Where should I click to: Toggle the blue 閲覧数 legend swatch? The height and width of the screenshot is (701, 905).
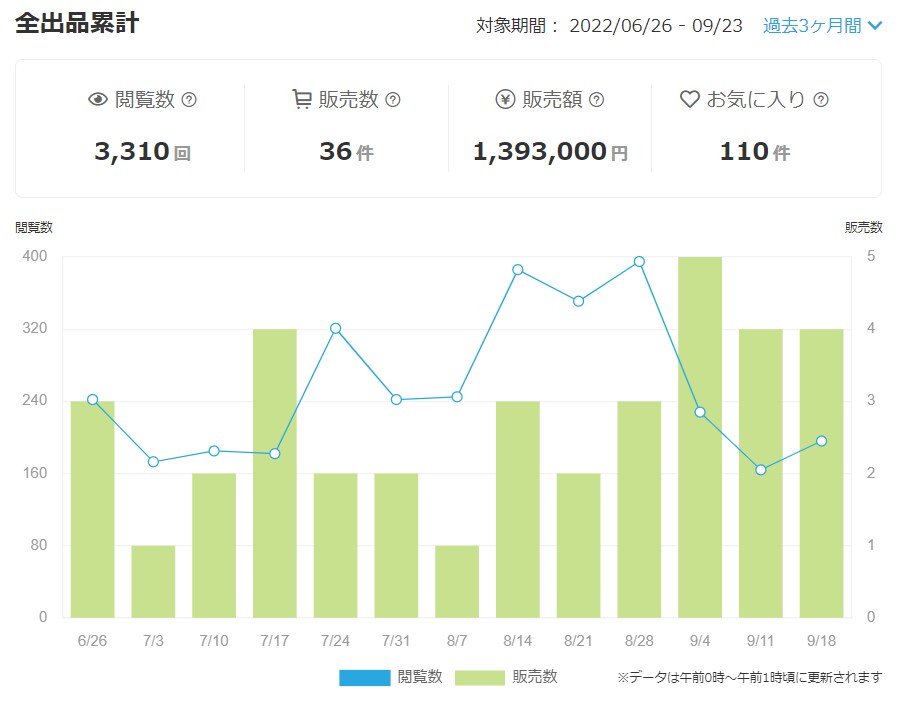365,677
